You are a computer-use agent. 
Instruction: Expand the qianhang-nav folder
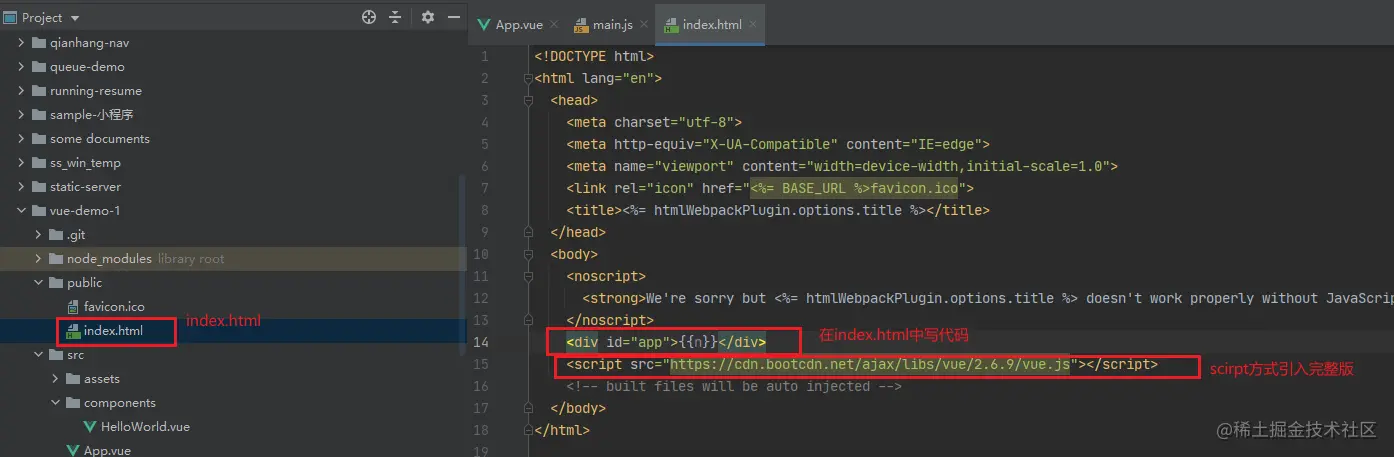[x=21, y=43]
